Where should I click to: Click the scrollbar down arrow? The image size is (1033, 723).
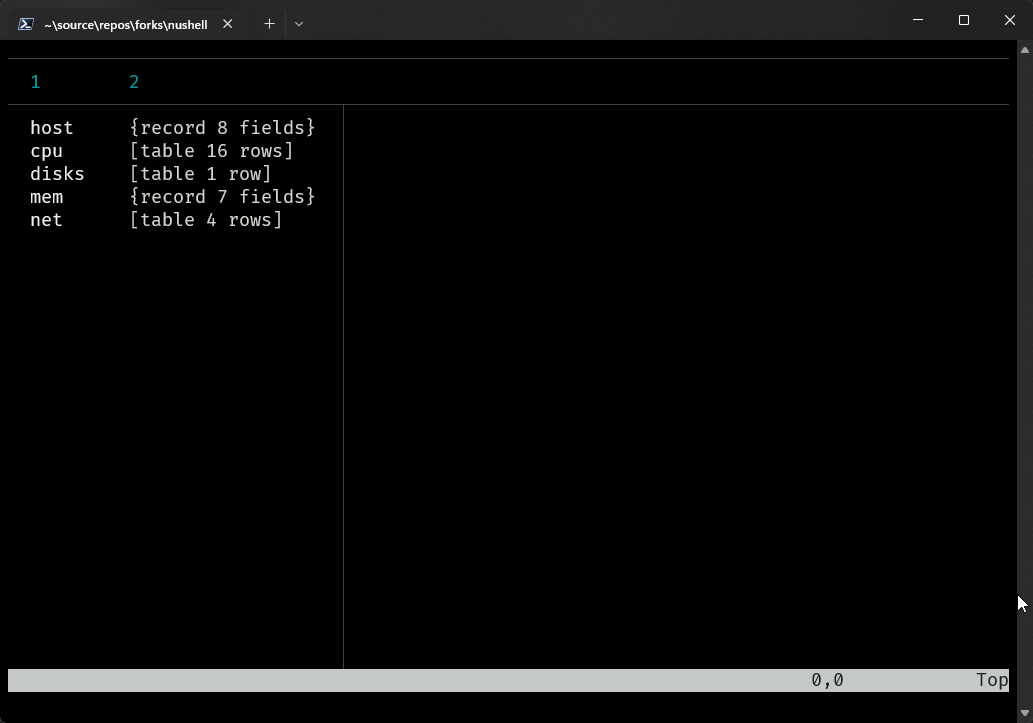[1024, 712]
